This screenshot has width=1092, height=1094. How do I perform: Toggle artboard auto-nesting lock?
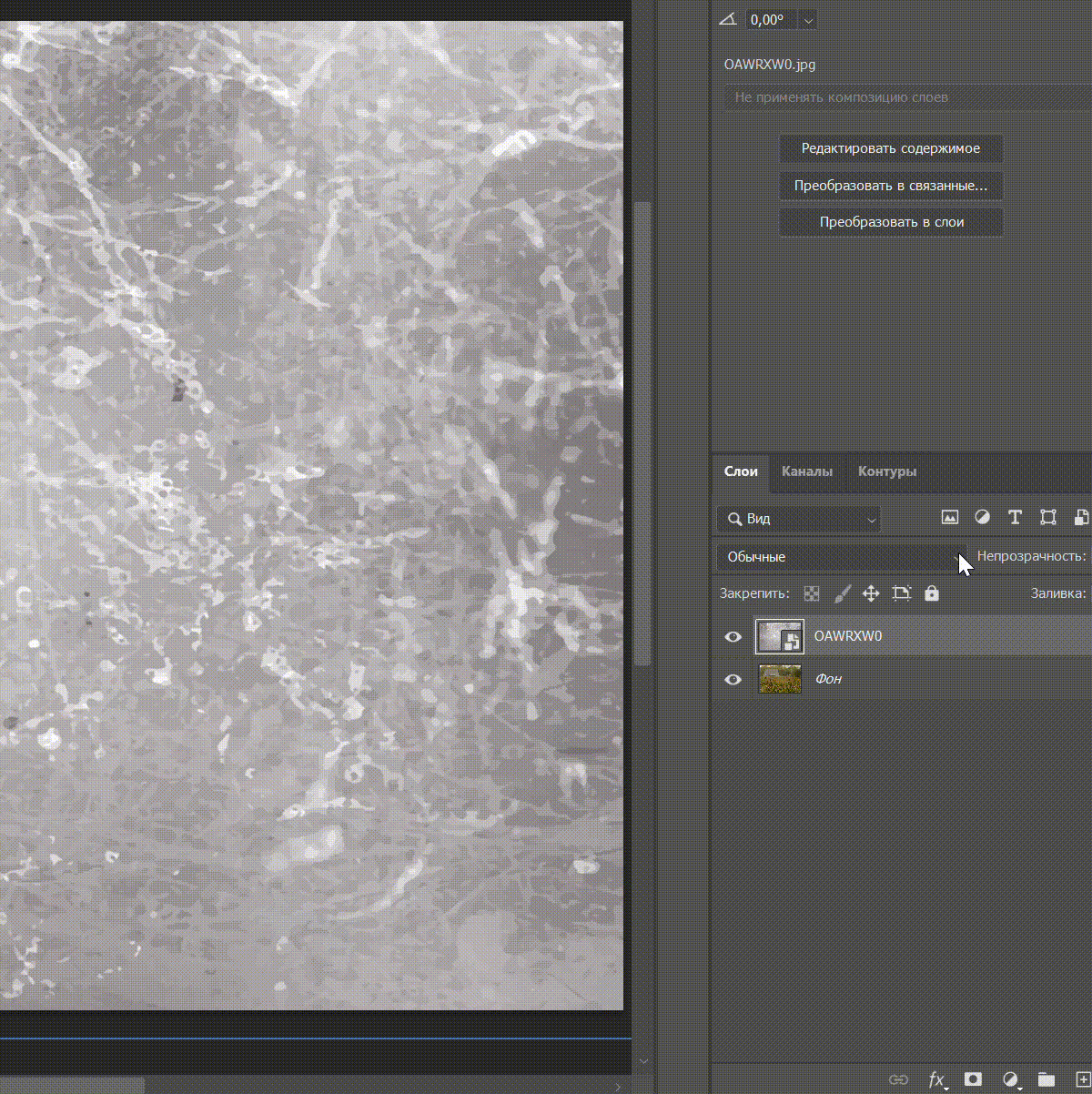point(902,593)
